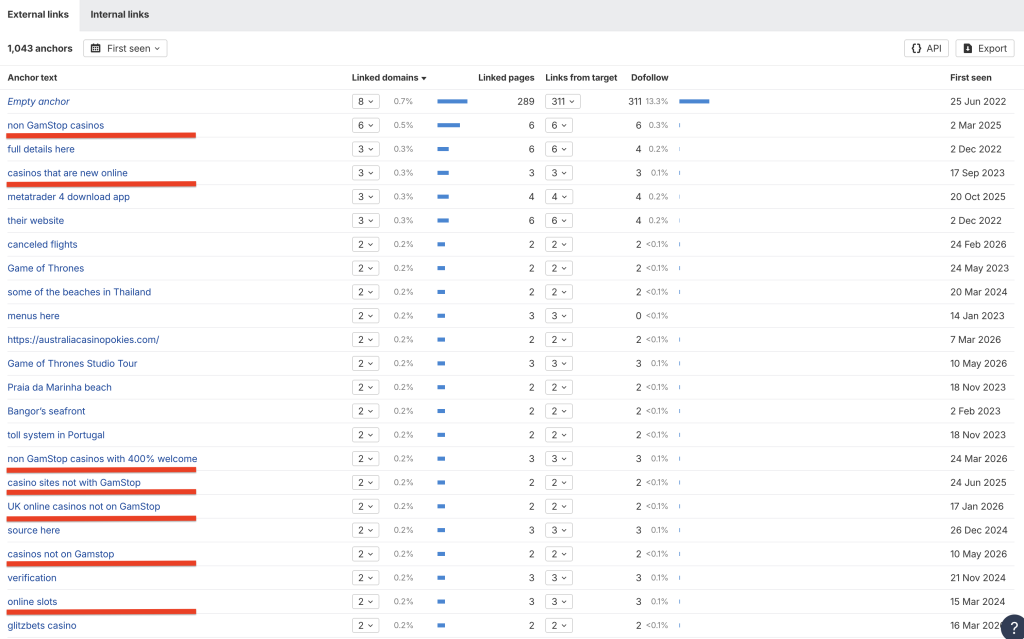Image resolution: width=1024 pixels, height=639 pixels.
Task: Click the 0.7% linked domains percentage
Action: coord(404,101)
